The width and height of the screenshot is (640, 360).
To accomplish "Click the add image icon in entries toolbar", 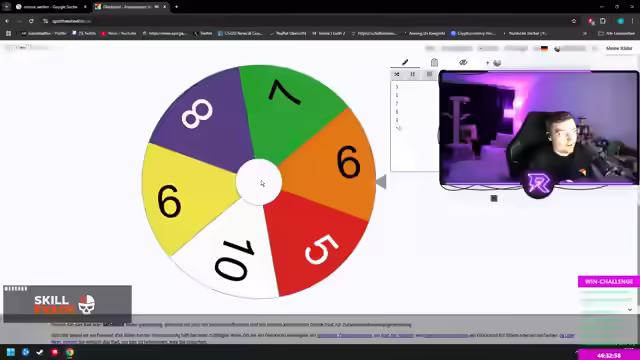I will (429, 74).
